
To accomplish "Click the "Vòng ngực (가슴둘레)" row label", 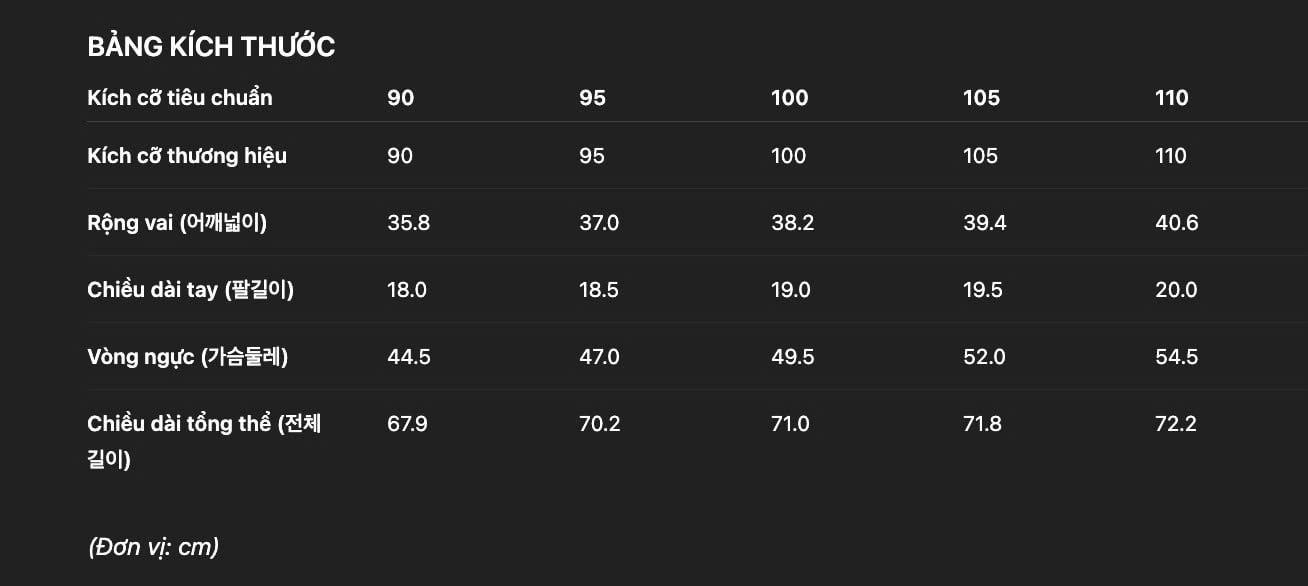I will pos(187,357).
